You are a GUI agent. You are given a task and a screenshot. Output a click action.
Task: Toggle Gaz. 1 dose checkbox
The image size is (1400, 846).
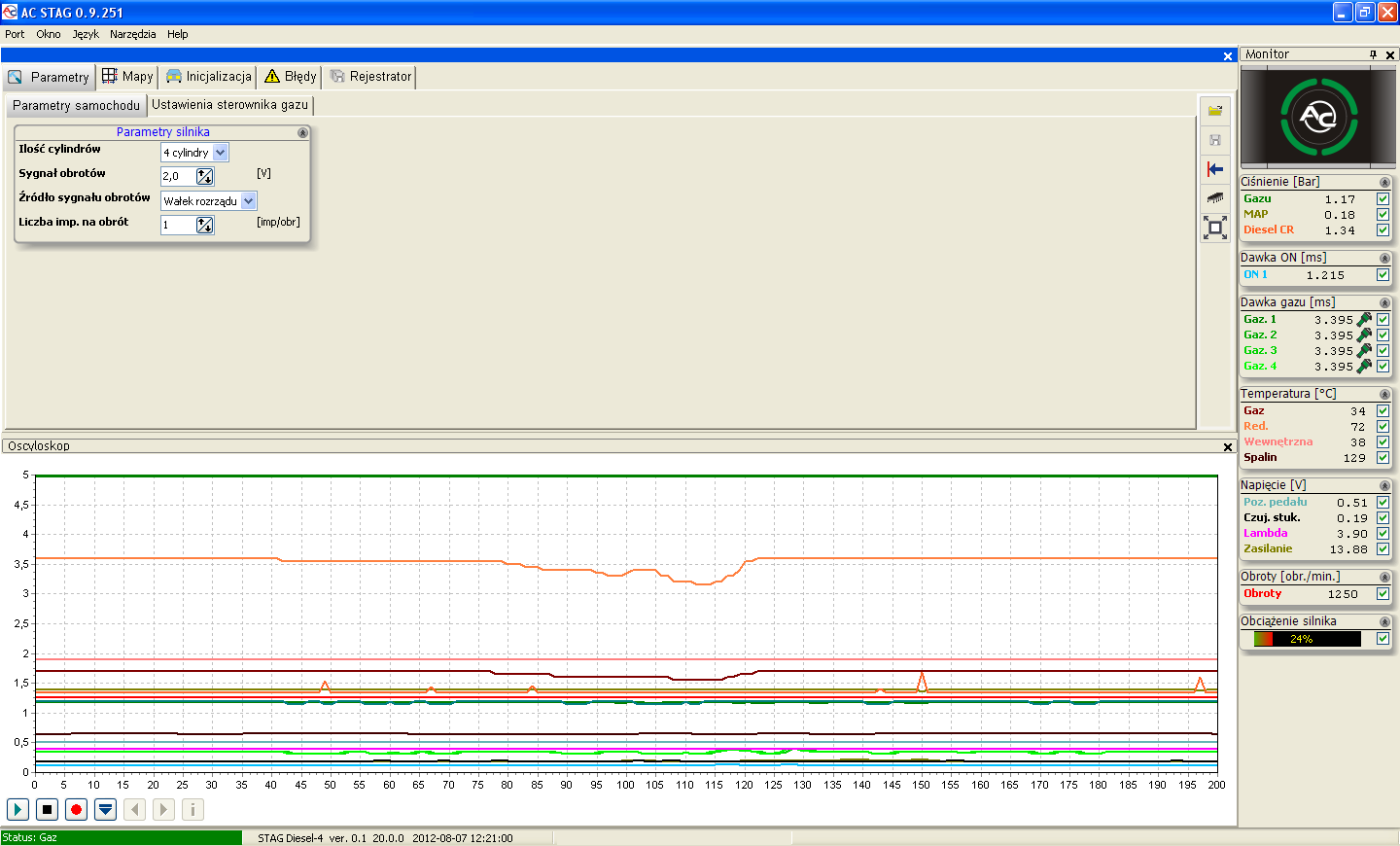pos(1382,319)
